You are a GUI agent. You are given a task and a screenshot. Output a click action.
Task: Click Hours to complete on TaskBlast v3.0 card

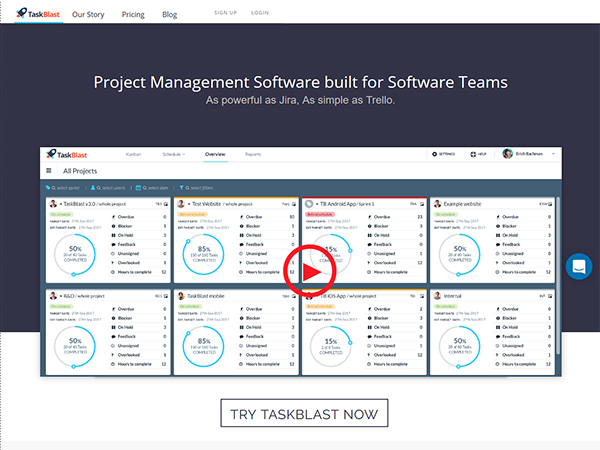click(x=139, y=272)
